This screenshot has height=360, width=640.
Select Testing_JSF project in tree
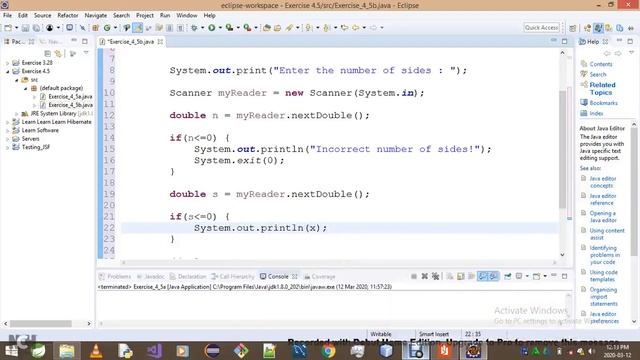point(36,147)
